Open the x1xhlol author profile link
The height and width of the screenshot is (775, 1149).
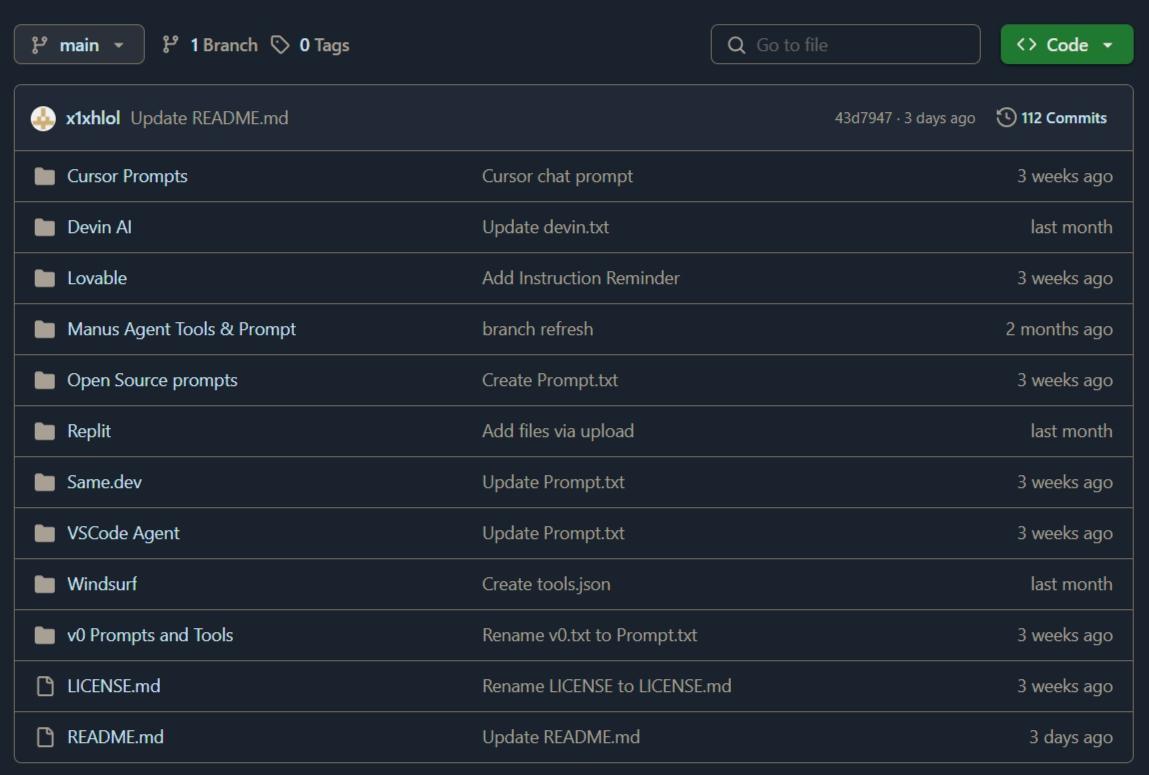pyautogui.click(x=93, y=118)
